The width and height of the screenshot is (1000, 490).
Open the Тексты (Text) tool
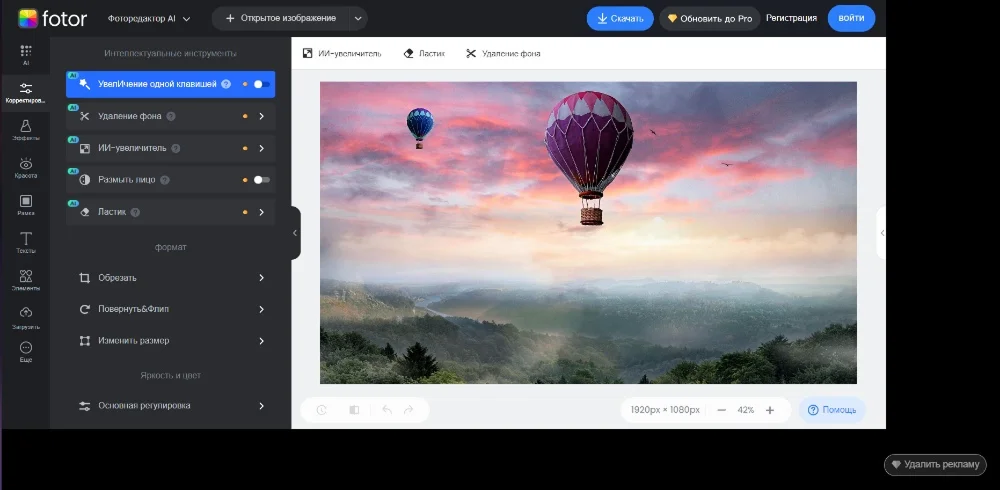[x=26, y=243]
